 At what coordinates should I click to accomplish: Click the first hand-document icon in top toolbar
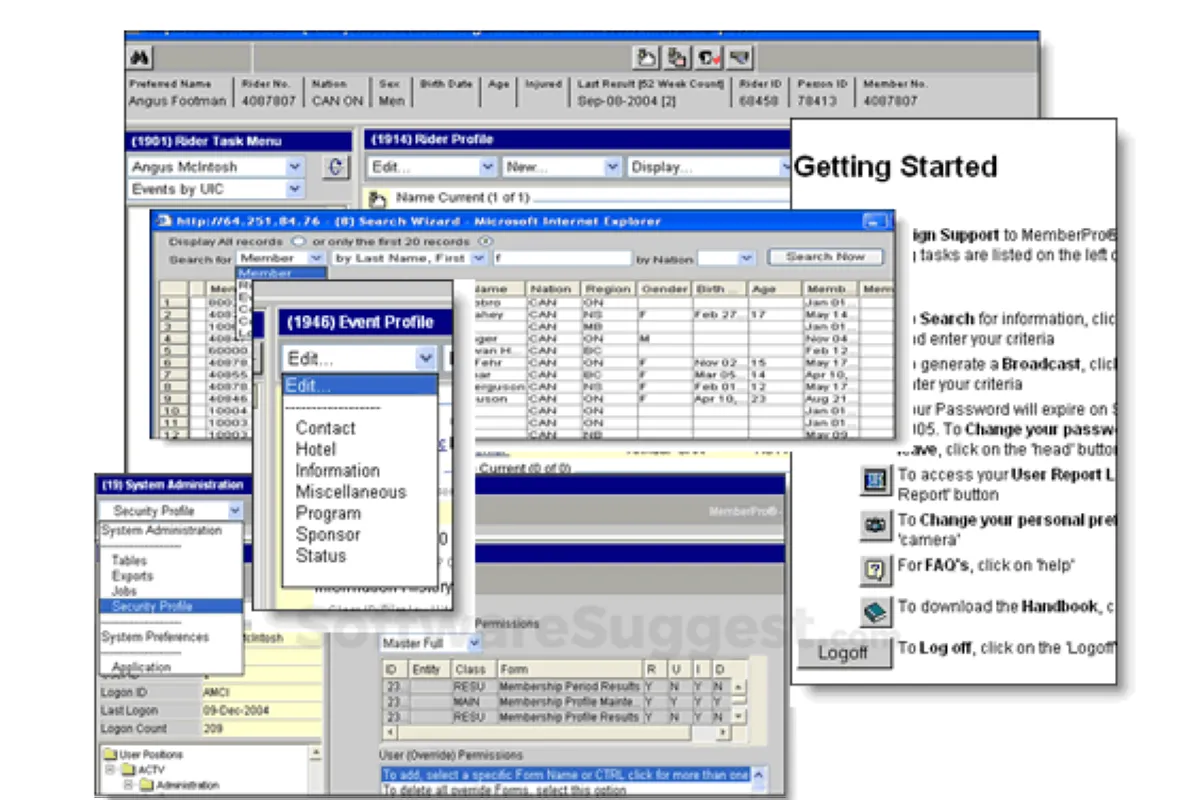click(647, 57)
